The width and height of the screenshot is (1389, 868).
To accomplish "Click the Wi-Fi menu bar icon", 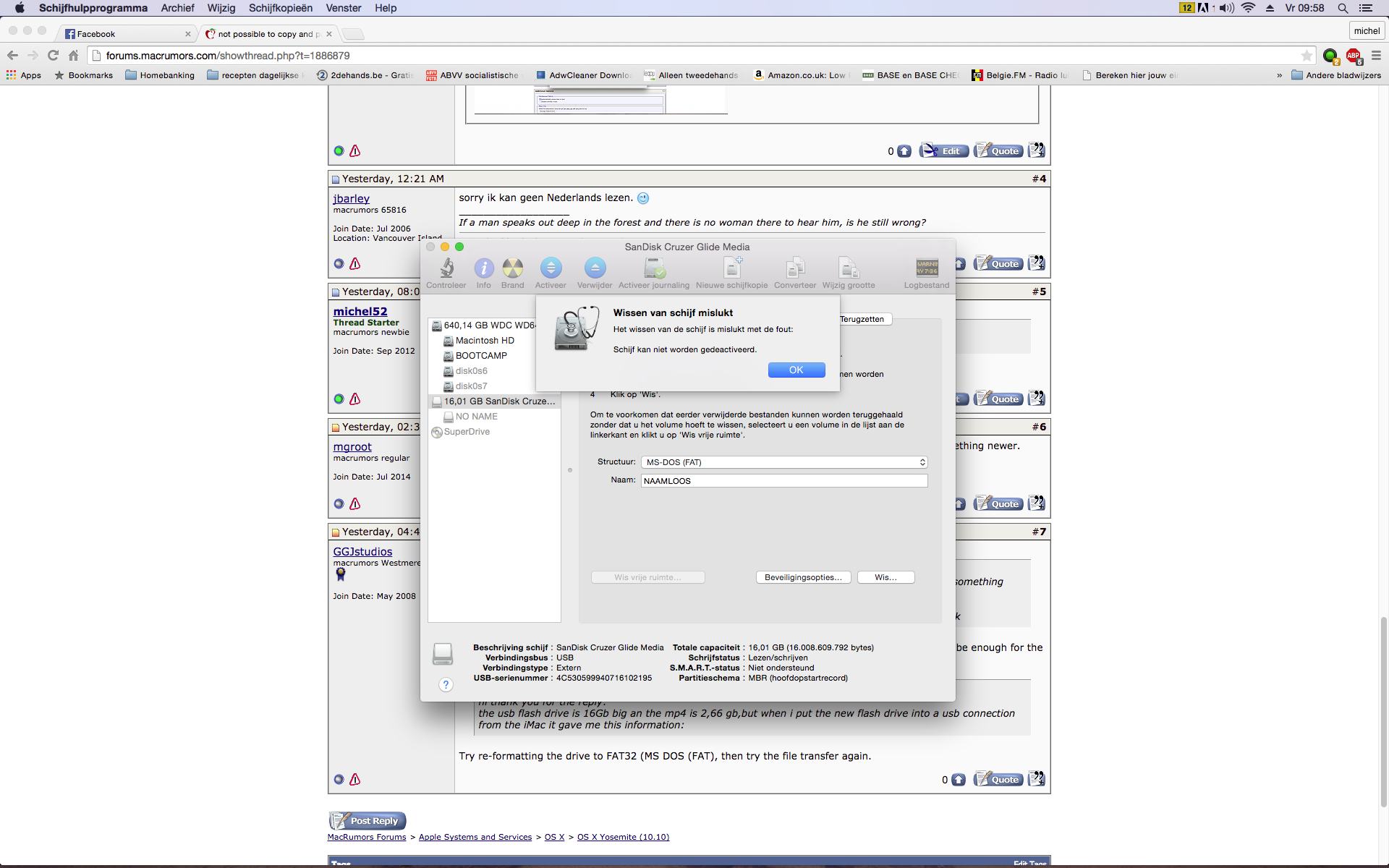I will coord(1248,8).
